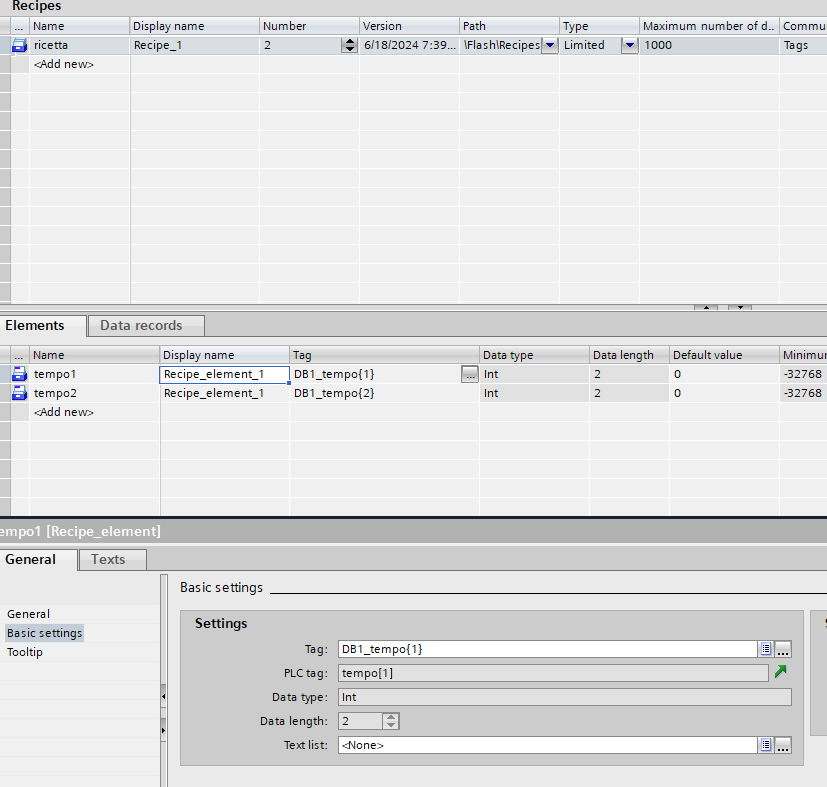Select Tooltip in properties navigation
Image resolution: width=827 pixels, height=787 pixels.
pyautogui.click(x=25, y=652)
